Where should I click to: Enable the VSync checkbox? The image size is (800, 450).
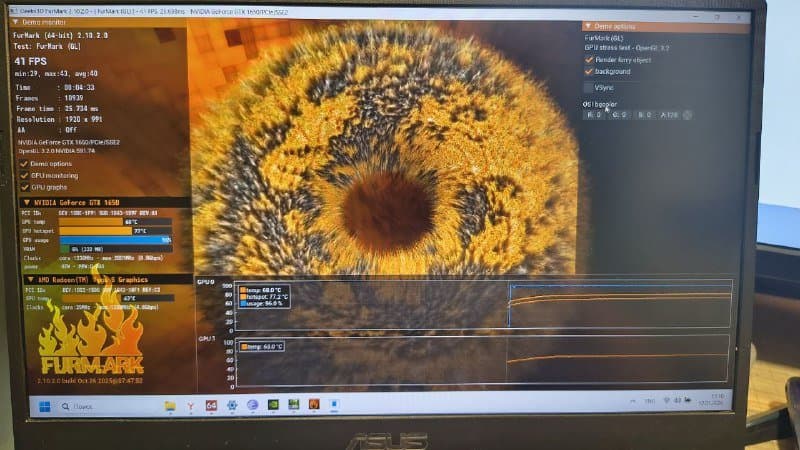(589, 87)
